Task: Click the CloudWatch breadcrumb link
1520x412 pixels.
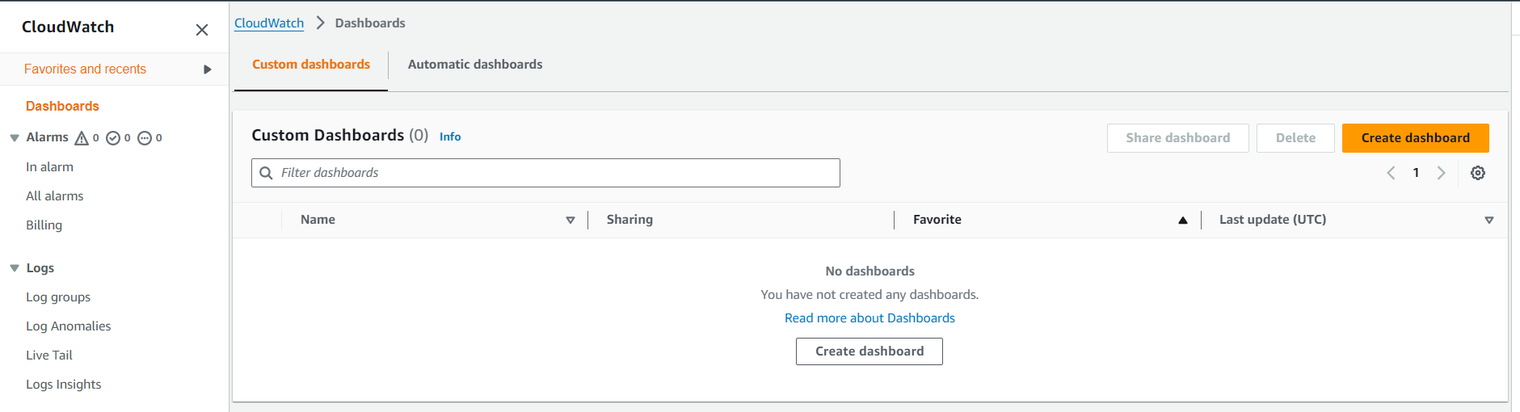Action: click(x=269, y=22)
